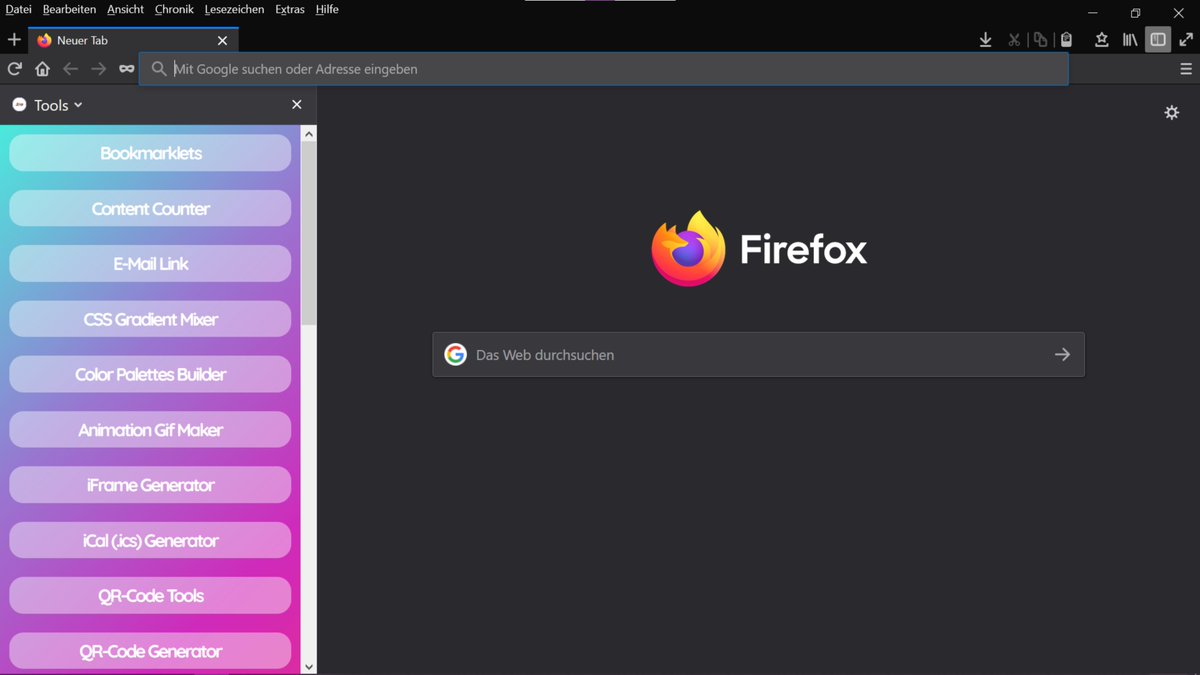Select the Neuer Tab tab
1200x675 pixels.
(x=134, y=41)
